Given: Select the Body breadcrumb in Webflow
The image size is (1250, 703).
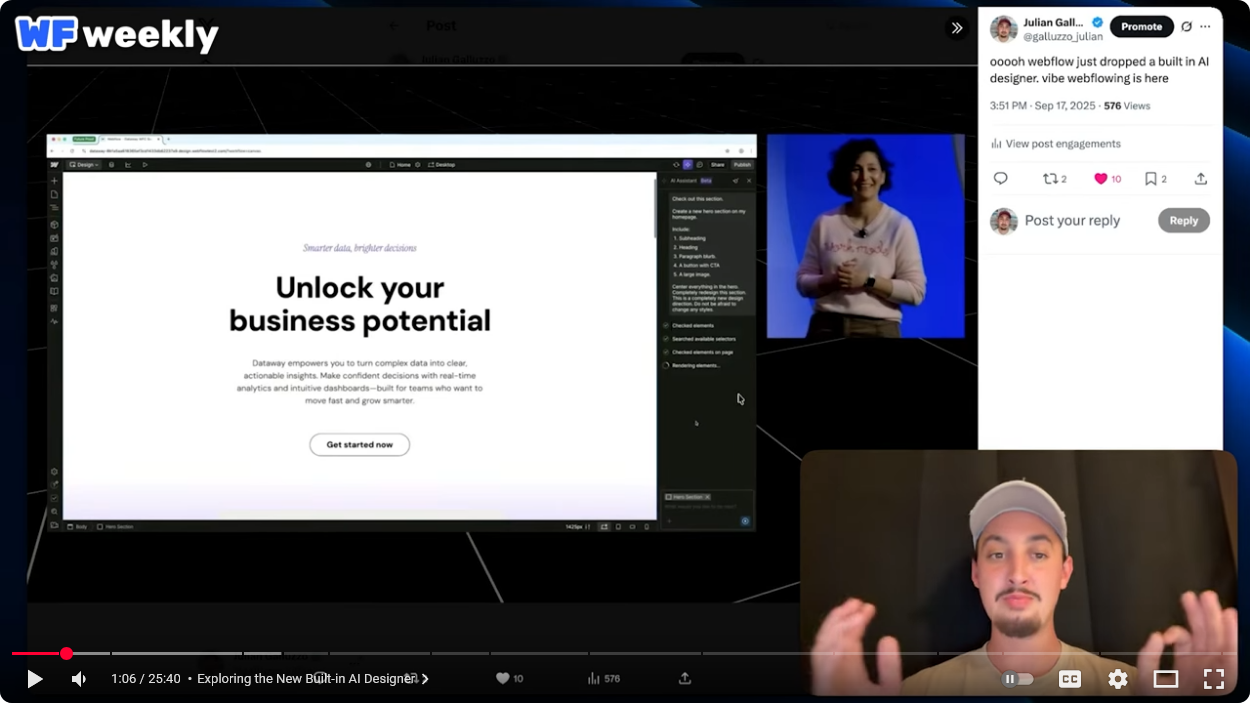Looking at the screenshot, I should pyautogui.click(x=77, y=527).
